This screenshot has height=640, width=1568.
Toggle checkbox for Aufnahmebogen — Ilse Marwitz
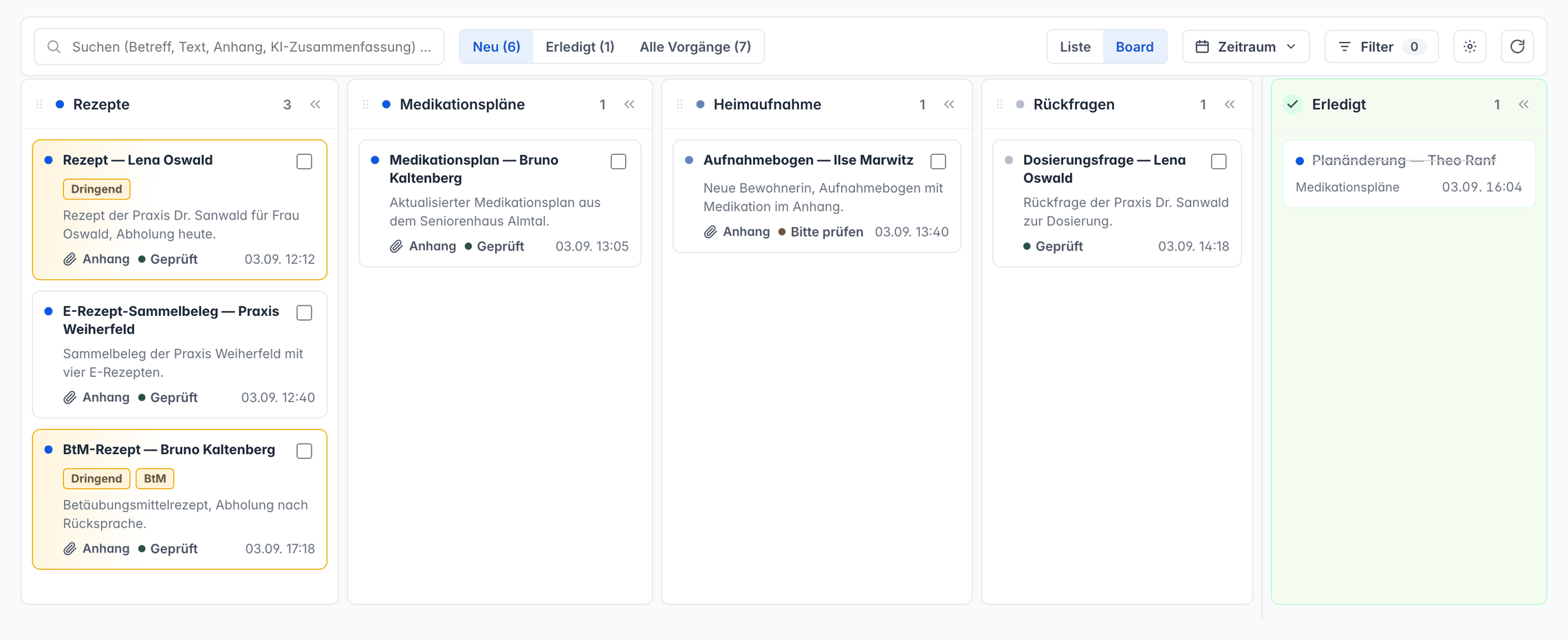938,162
